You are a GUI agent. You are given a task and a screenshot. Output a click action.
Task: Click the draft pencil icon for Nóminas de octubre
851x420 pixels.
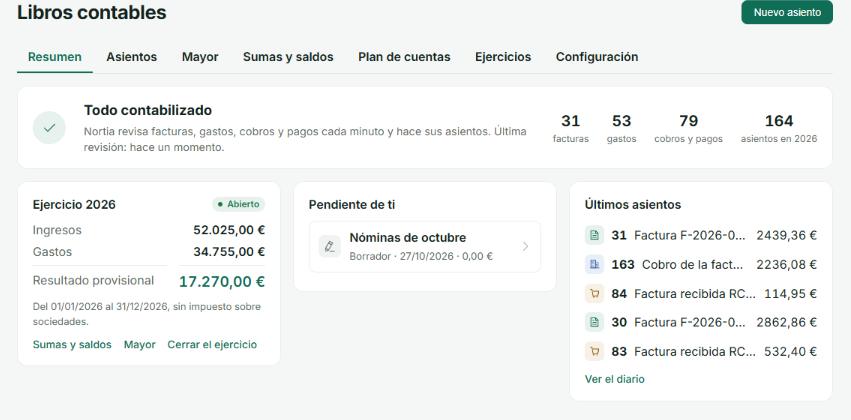coord(329,246)
